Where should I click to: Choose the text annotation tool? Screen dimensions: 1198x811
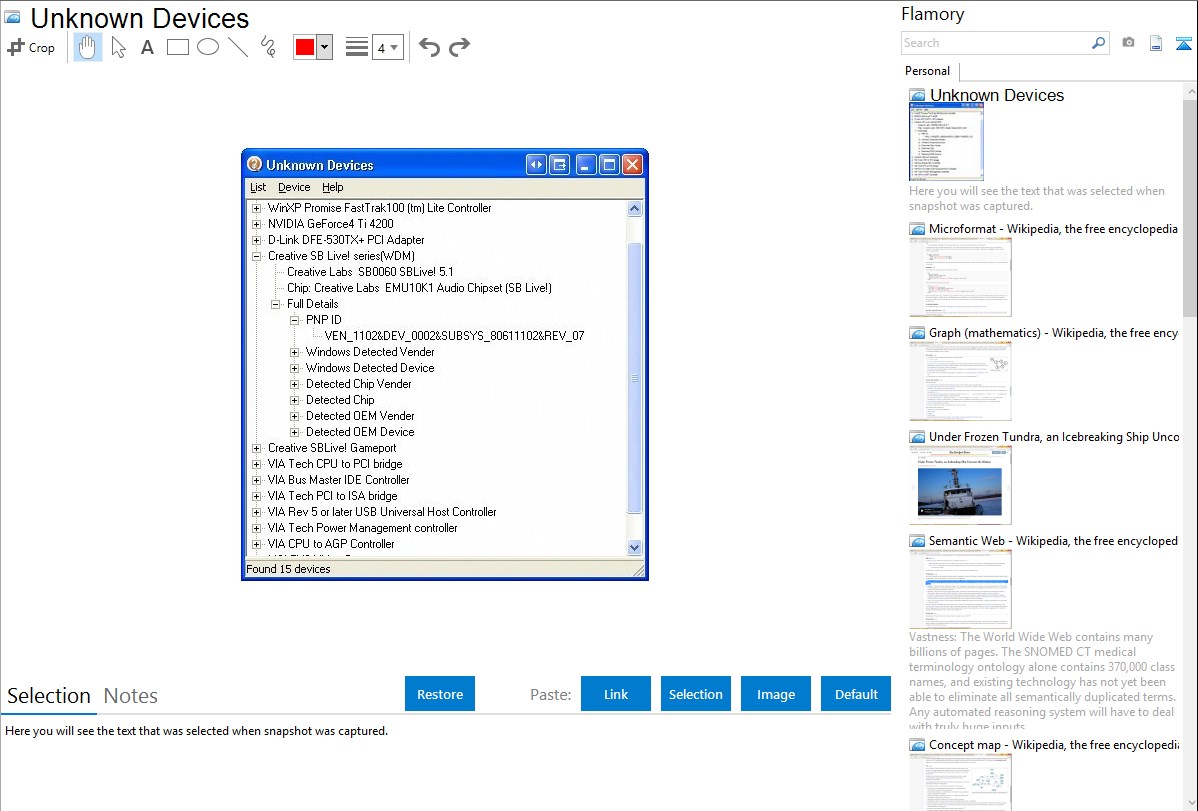coord(147,47)
